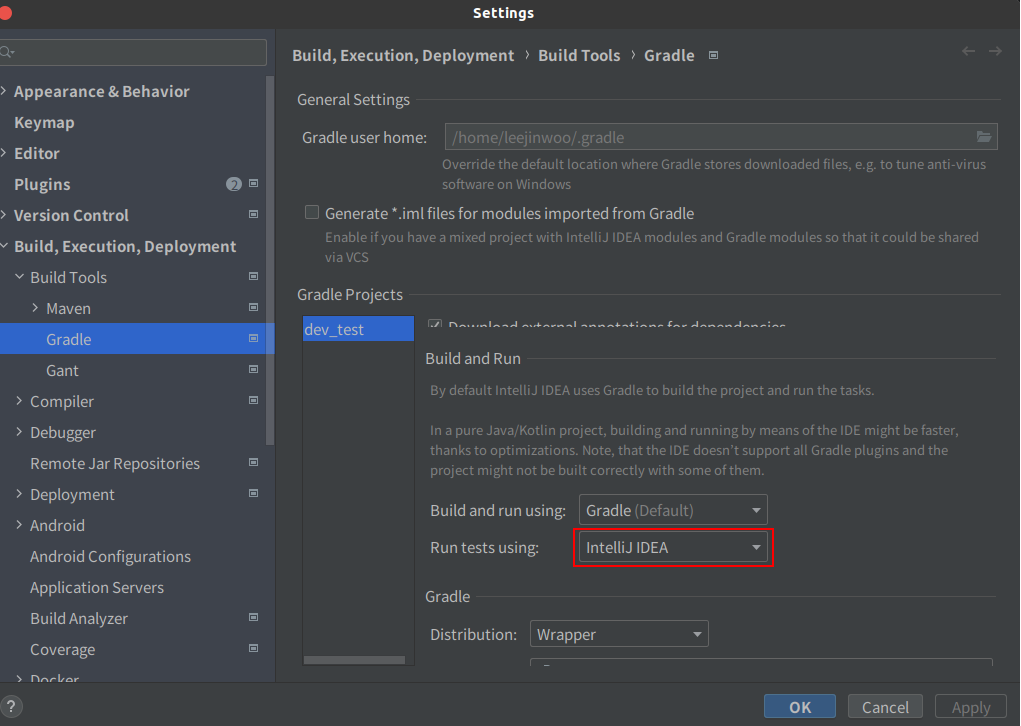Image resolution: width=1021 pixels, height=726 pixels.
Task: Select Remote Jar Repositories item
Action: pos(115,464)
